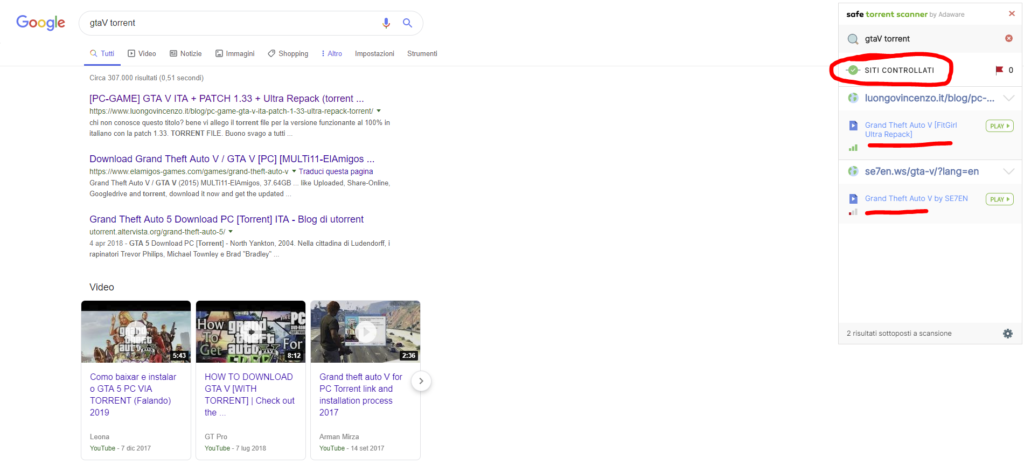
Task: Collapse the luongovincenzo.it results section
Action: tap(1009, 99)
